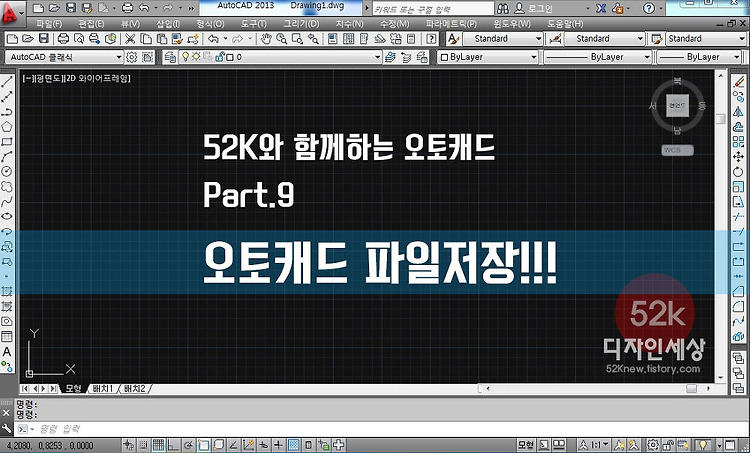The width and height of the screenshot is (750, 453).
Task: Select the Circle tool in draw toolbar
Action: click(7, 171)
